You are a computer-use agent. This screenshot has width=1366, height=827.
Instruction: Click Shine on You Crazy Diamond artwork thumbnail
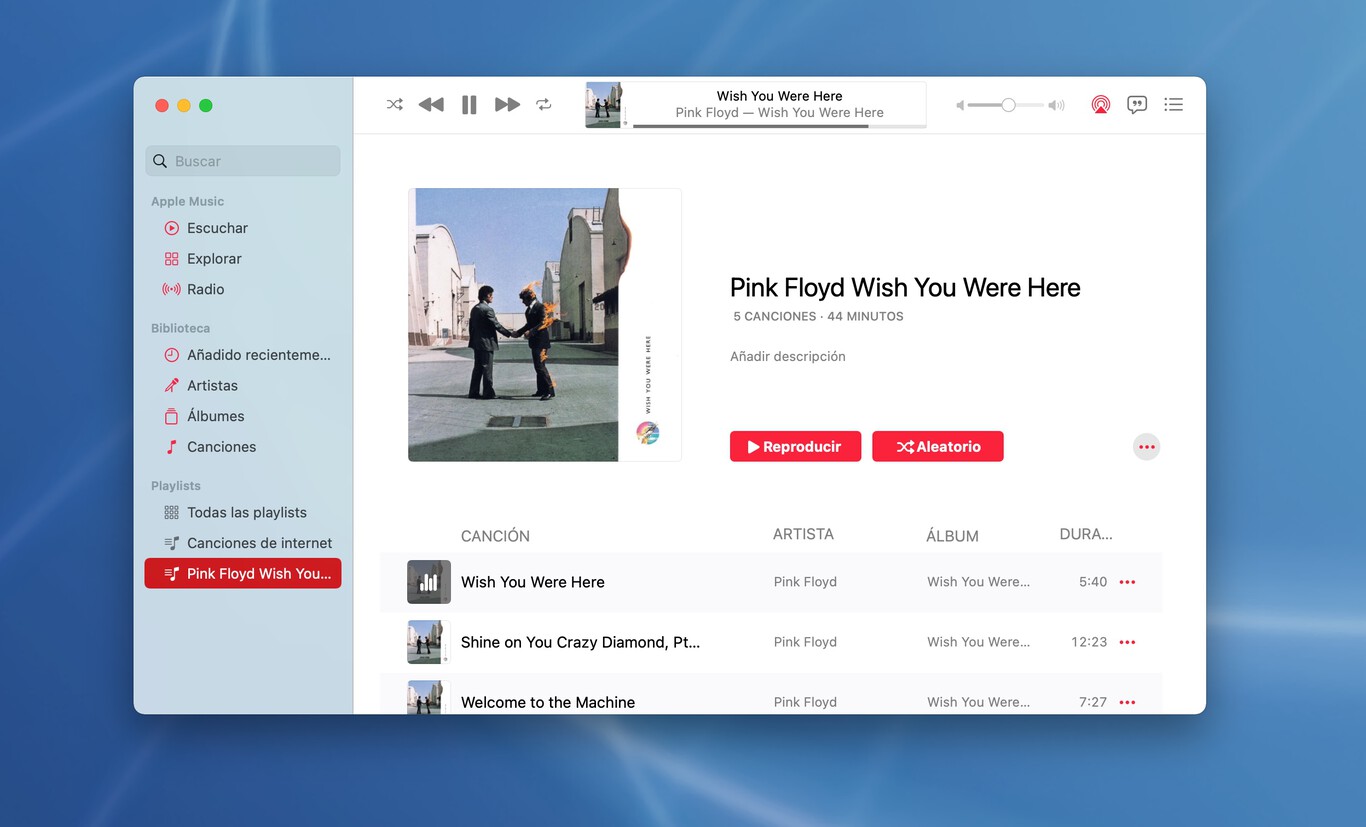pyautogui.click(x=429, y=642)
